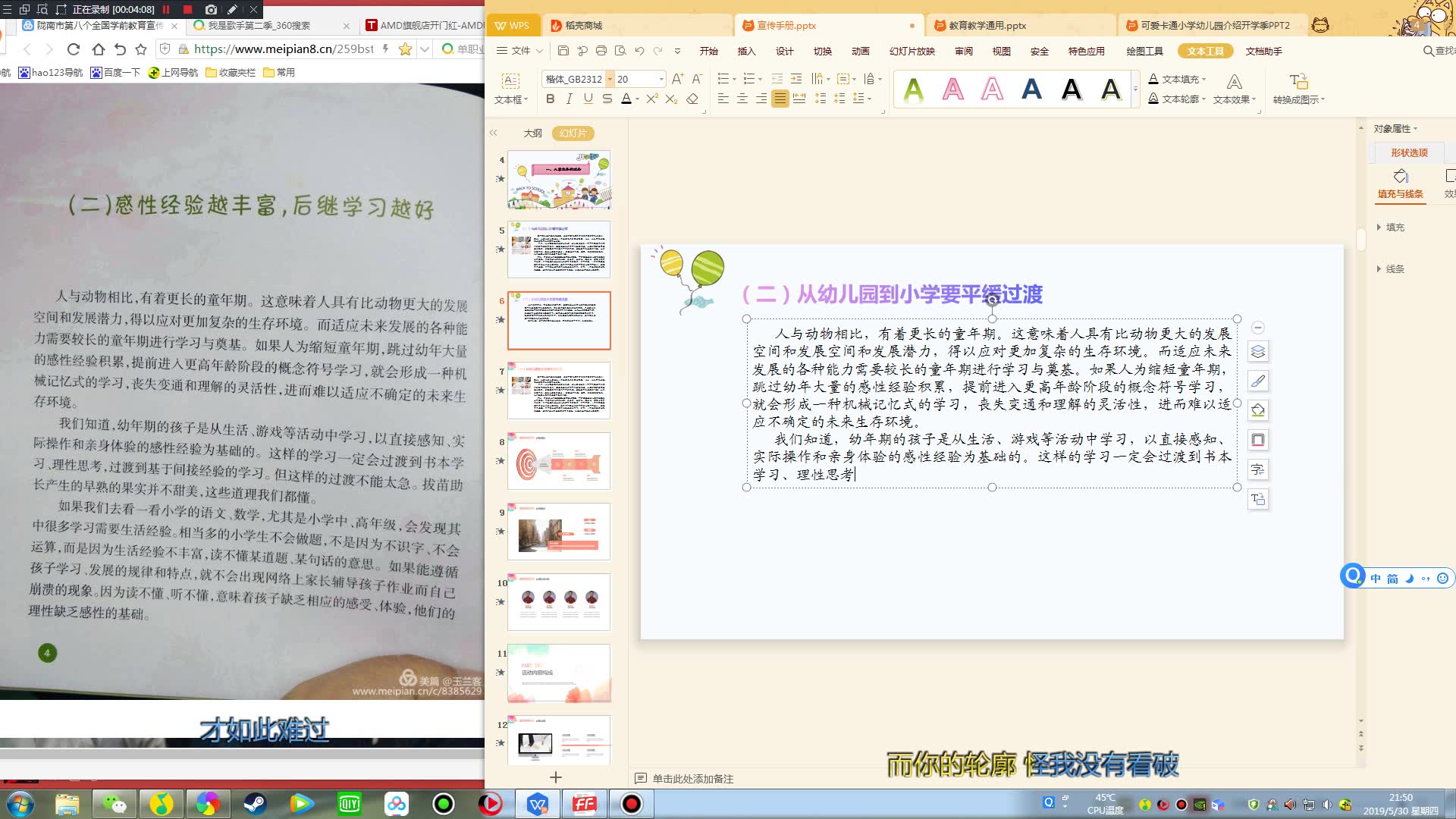Expand the 线条 line section
This screenshot has height=819, width=1456.
point(1390,268)
